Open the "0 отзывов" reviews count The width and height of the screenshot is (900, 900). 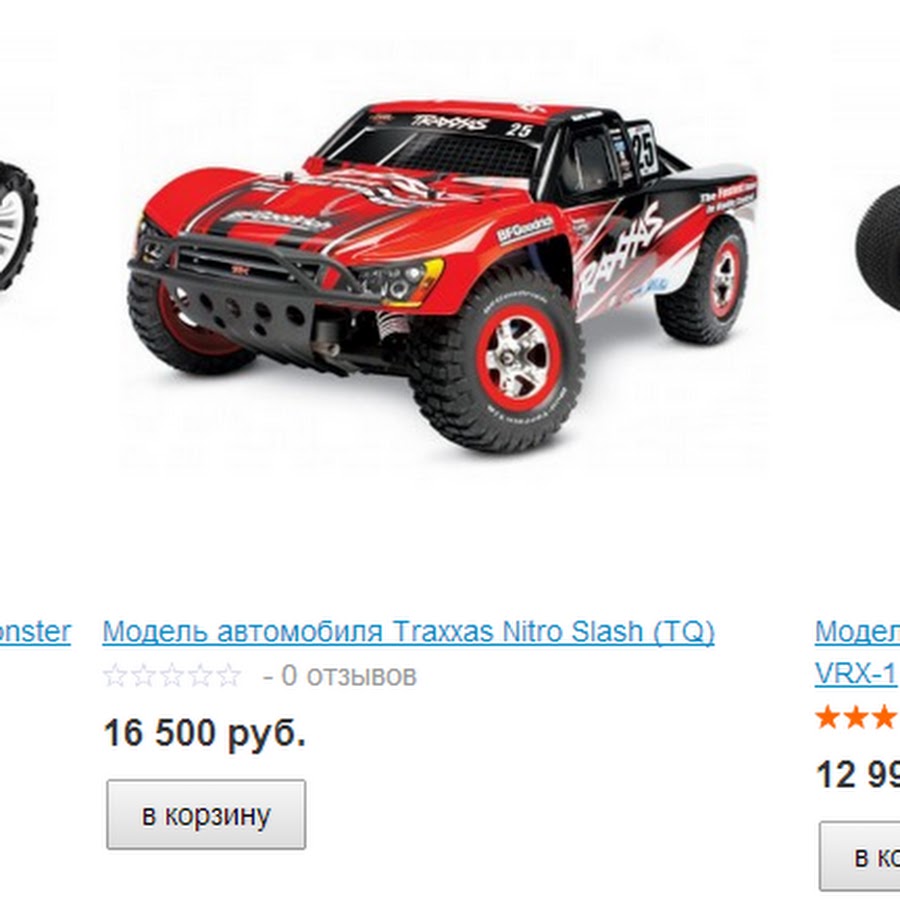(348, 676)
